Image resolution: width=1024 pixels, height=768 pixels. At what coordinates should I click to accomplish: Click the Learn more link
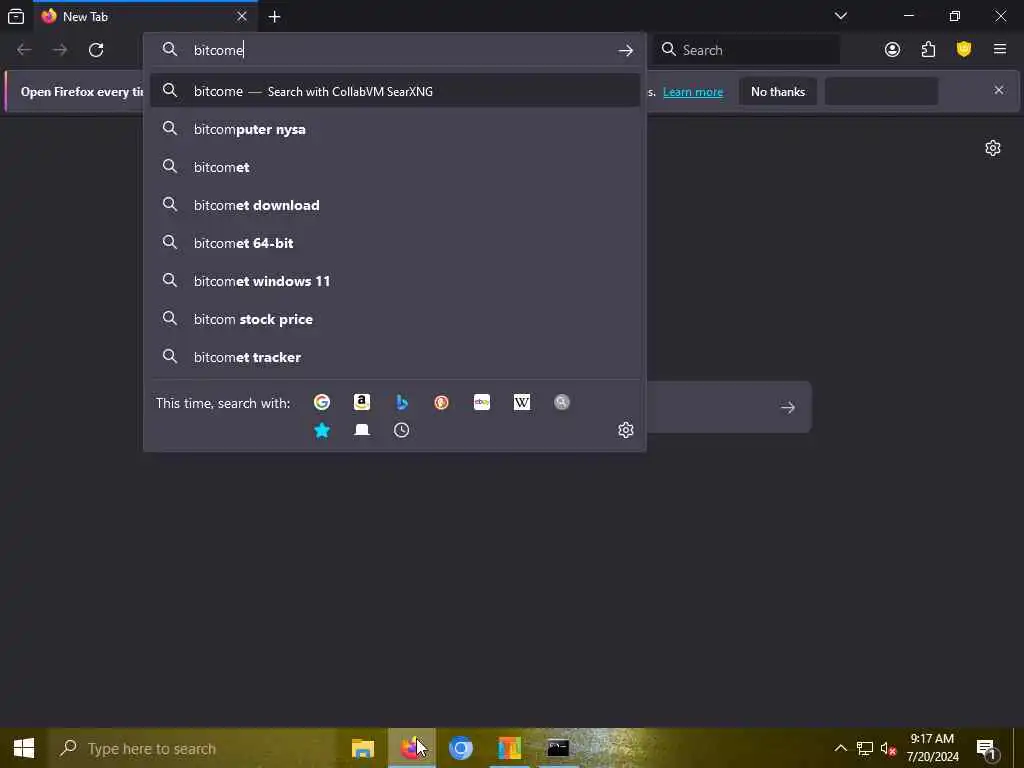coord(693,92)
